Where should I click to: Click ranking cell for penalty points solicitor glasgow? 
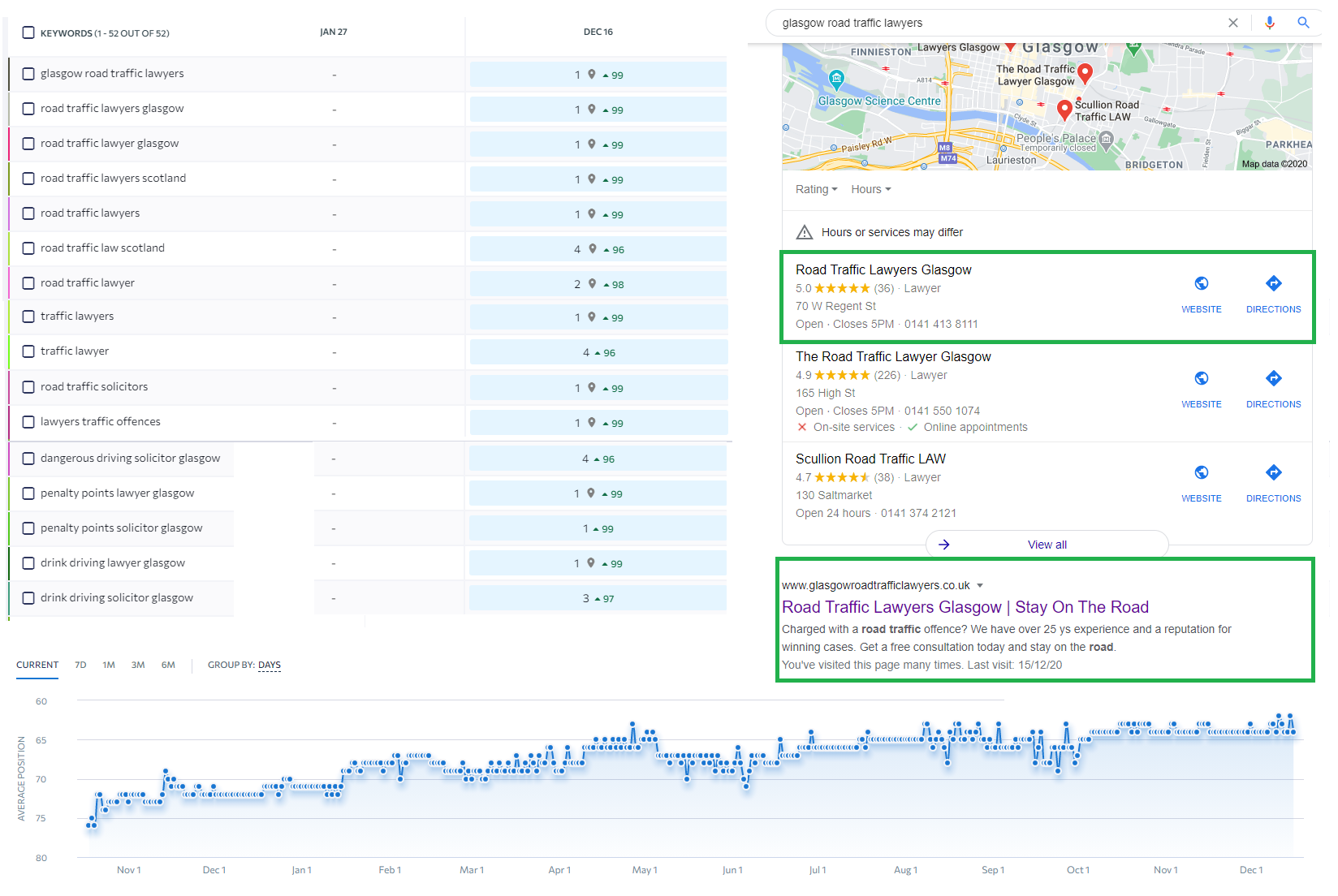598,528
